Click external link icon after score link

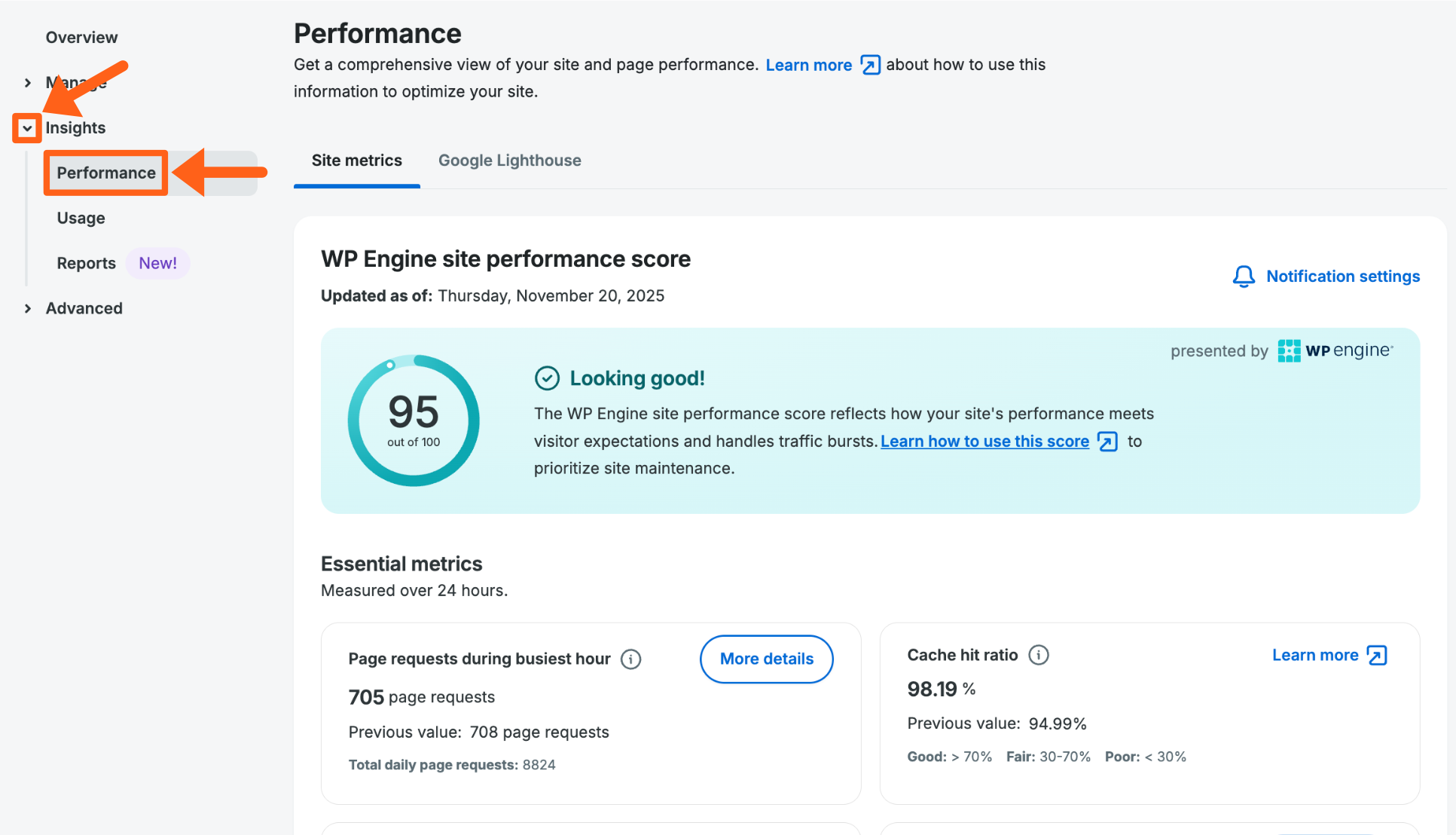pos(1107,442)
